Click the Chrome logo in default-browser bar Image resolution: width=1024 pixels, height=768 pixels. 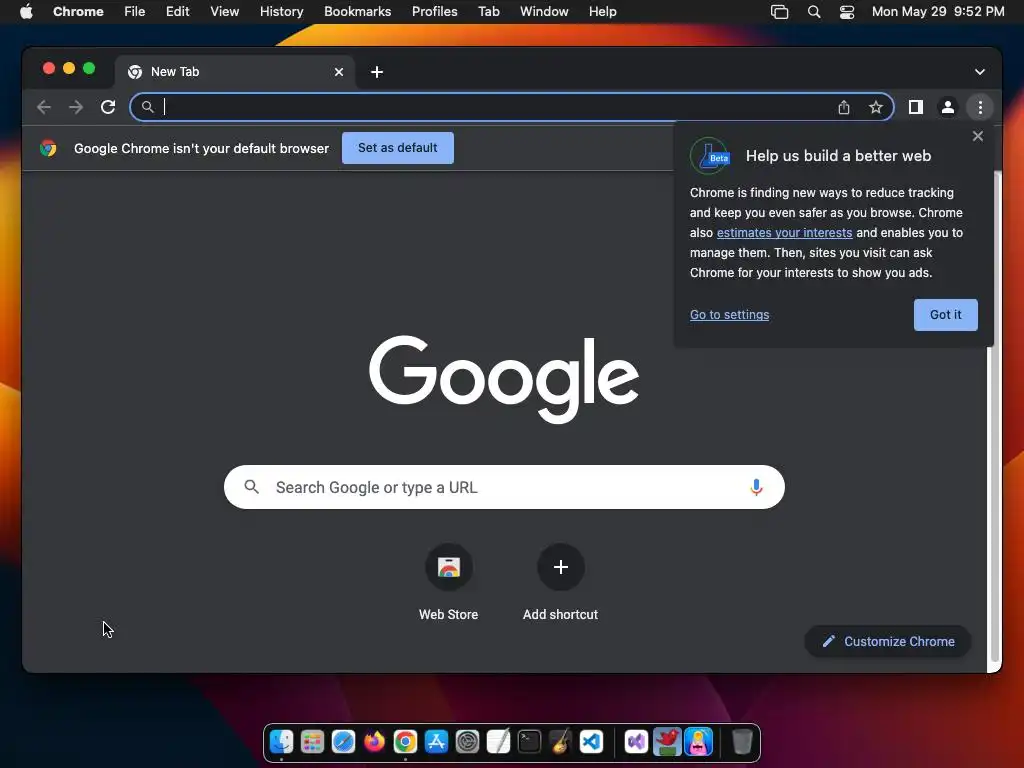click(48, 148)
